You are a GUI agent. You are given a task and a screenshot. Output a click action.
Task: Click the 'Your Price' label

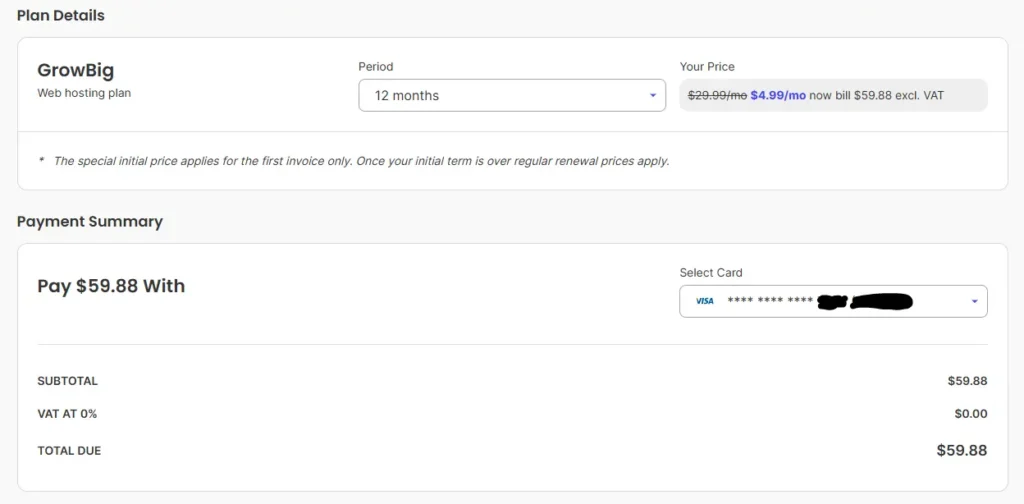(707, 67)
